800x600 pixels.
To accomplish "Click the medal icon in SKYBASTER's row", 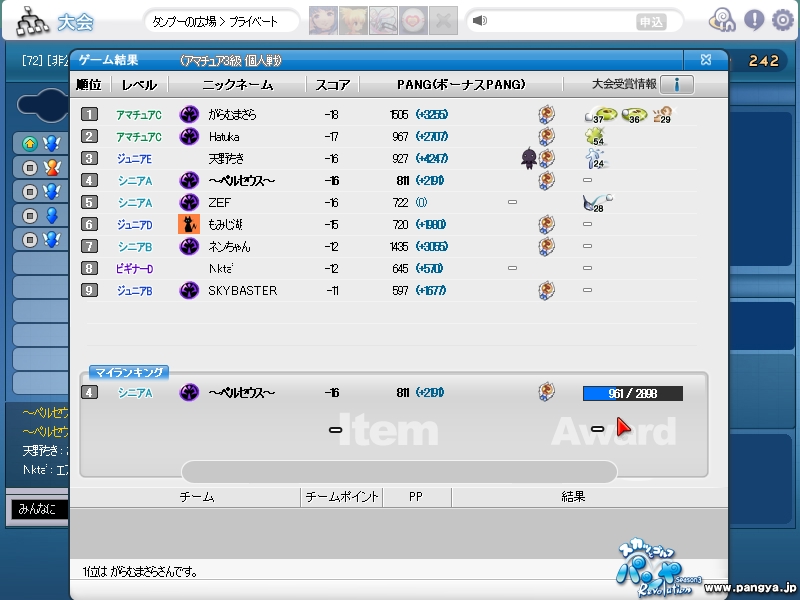I will pyautogui.click(x=546, y=290).
